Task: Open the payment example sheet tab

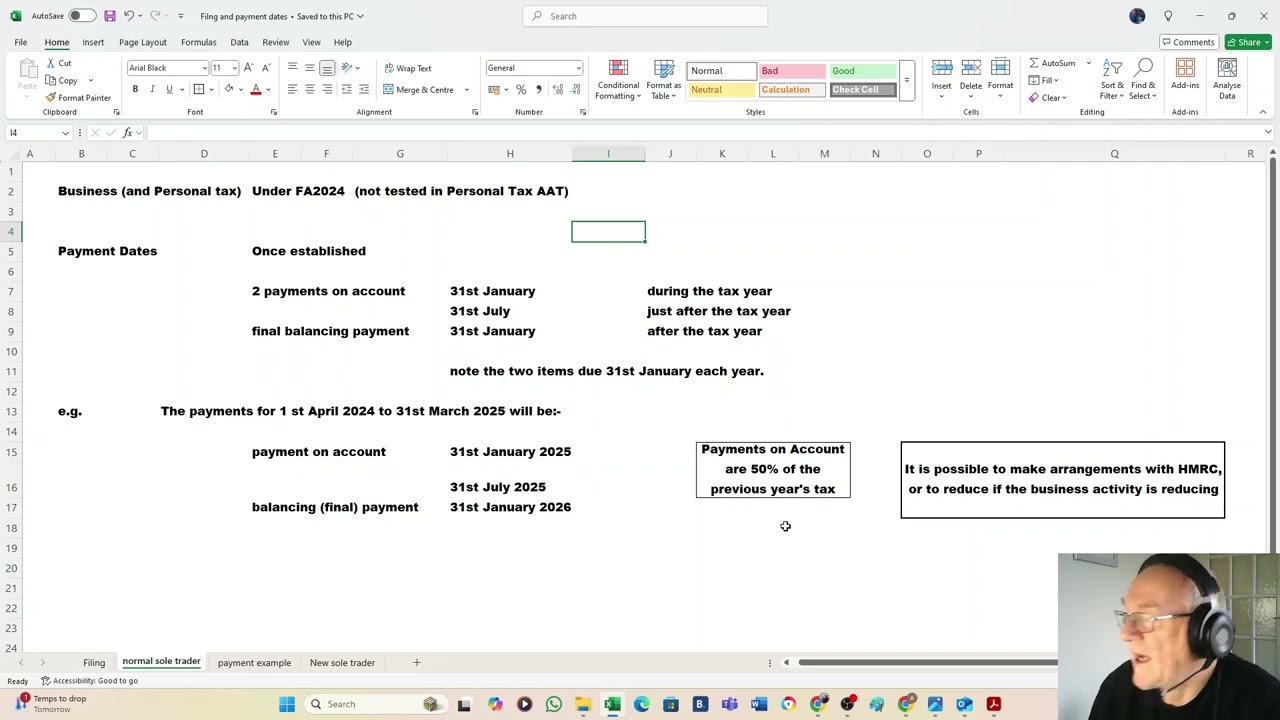Action: (254, 662)
